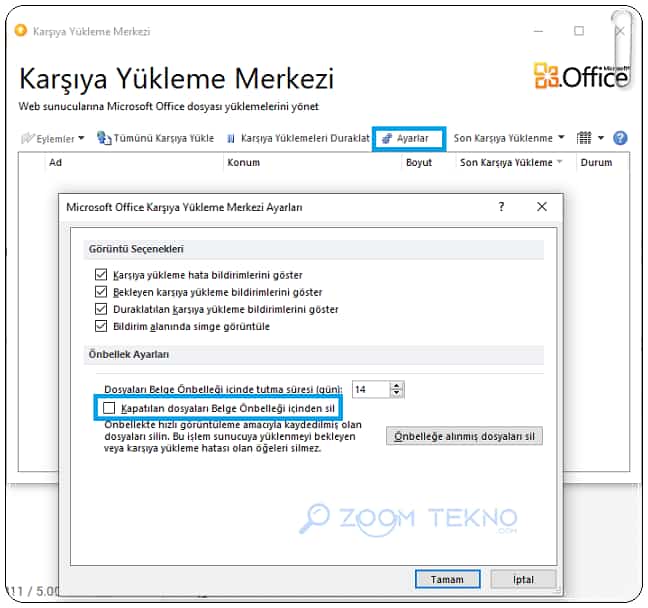Minimize the Karşıya Yükleme Merkezi window
This screenshot has width=648, height=608.
[x=538, y=31]
